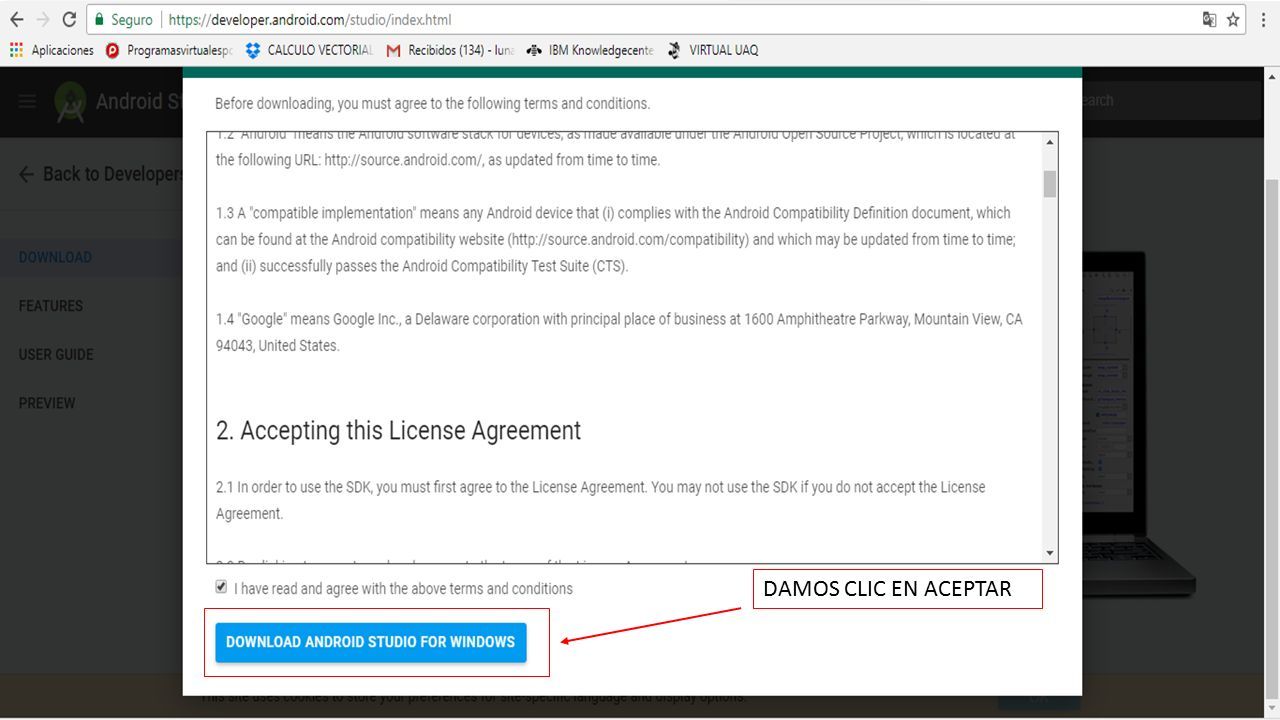
Task: Open the VIRTUAL UAQ bookmark
Action: pyautogui.click(x=712, y=50)
